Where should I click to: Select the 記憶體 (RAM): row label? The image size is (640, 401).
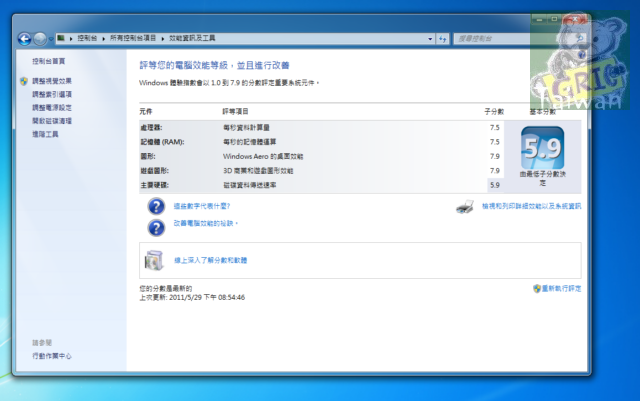coord(162,142)
